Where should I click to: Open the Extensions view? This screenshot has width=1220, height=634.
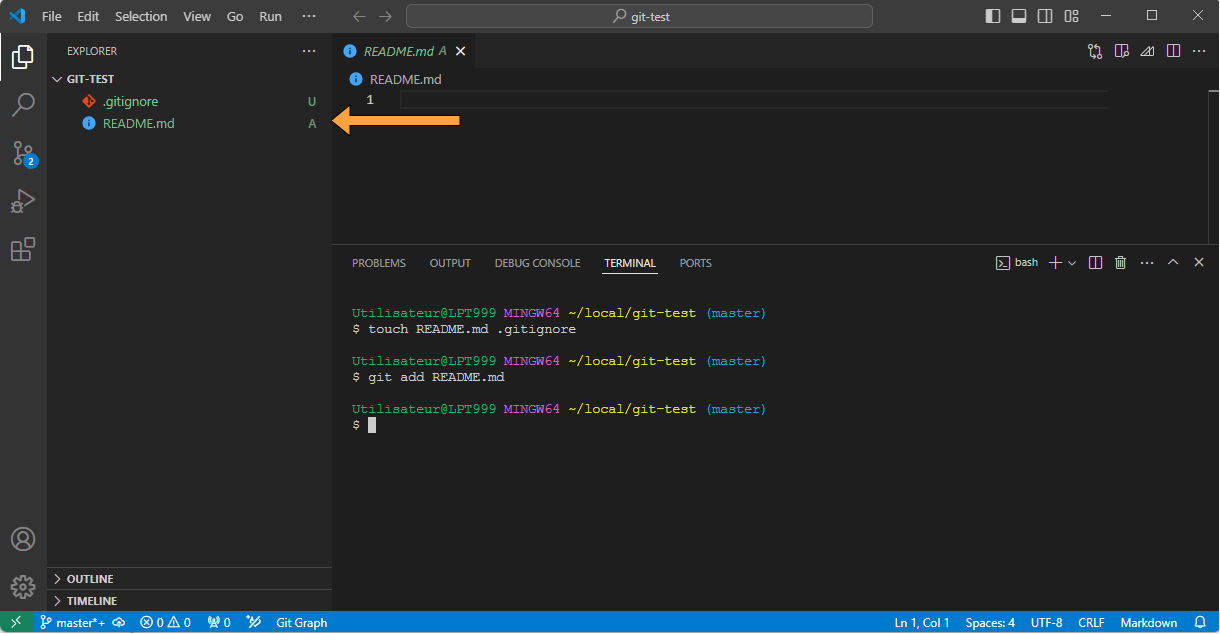click(23, 249)
